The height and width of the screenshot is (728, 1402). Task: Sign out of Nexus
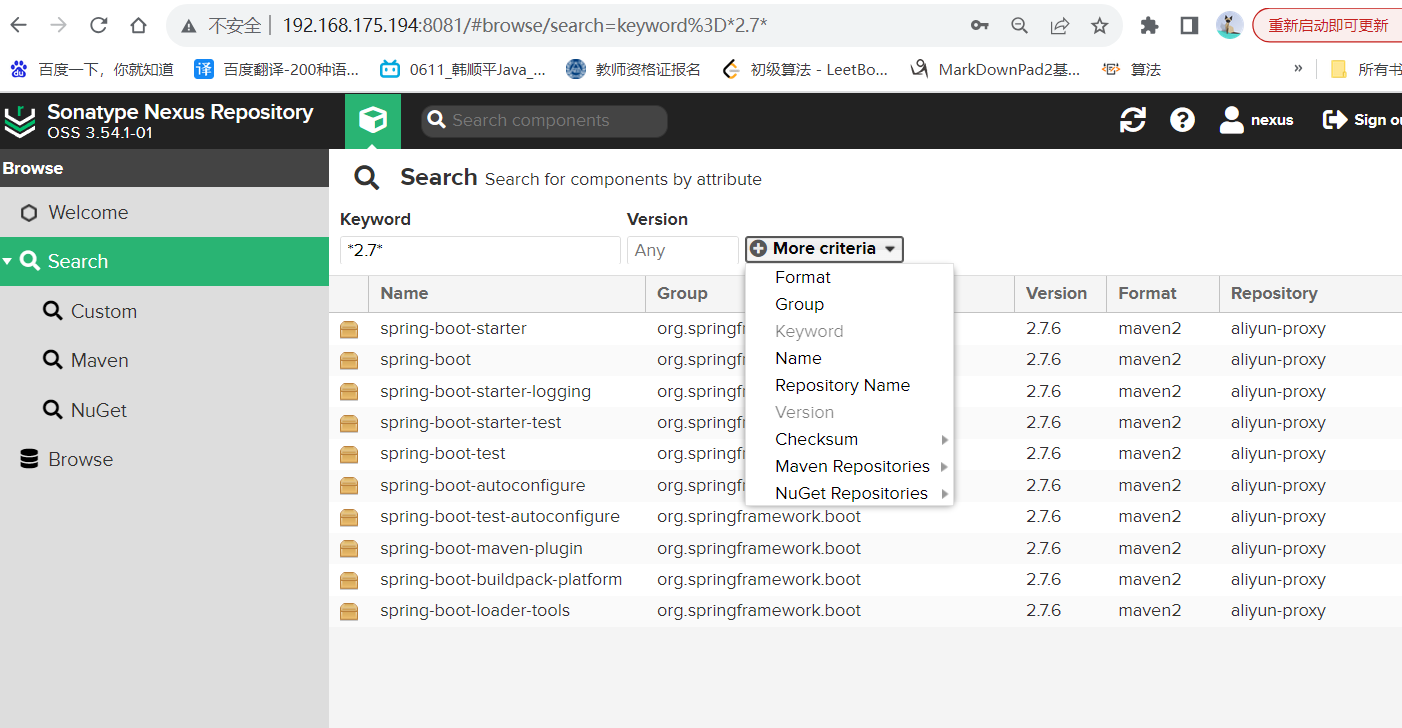[1361, 120]
